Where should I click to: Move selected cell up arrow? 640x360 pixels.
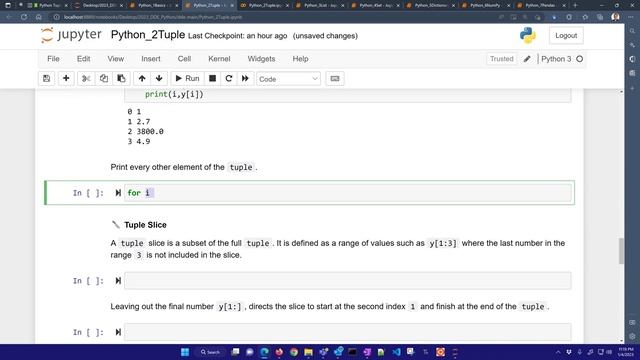click(x=142, y=78)
